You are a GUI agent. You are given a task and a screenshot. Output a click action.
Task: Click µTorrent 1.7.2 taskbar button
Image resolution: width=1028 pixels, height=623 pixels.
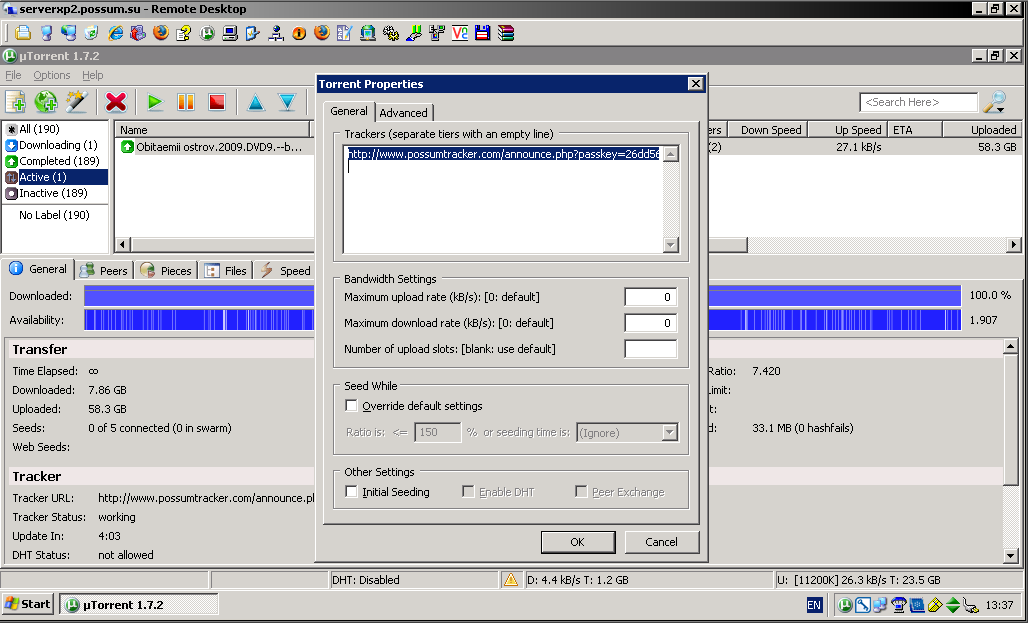click(139, 604)
